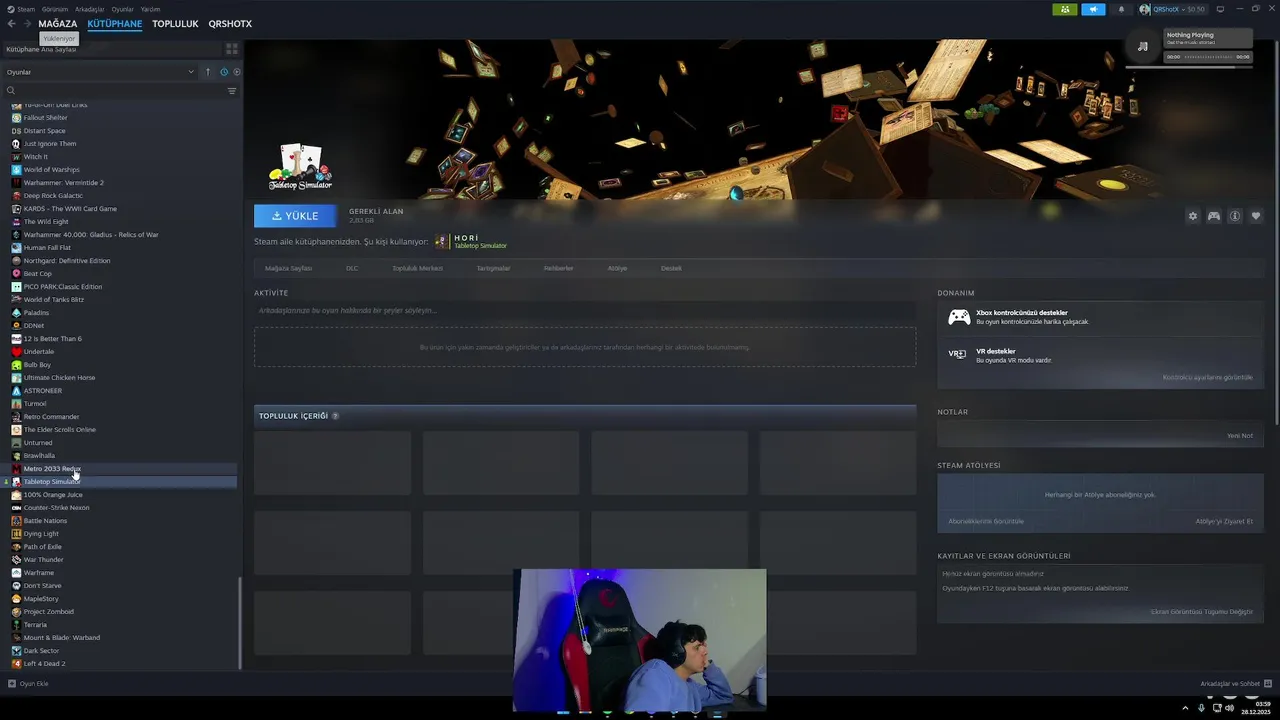Screen dimensions: 1280x720
Task: Open the Yardım menu
Action: 150,9
